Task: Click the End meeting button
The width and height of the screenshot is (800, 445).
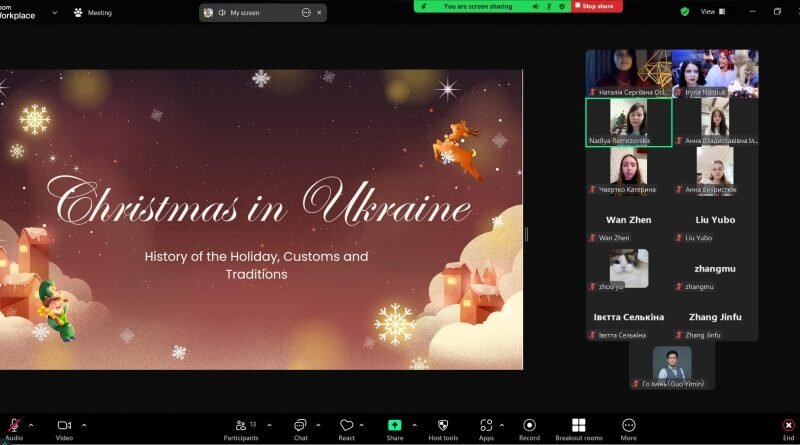Action: pos(788,430)
